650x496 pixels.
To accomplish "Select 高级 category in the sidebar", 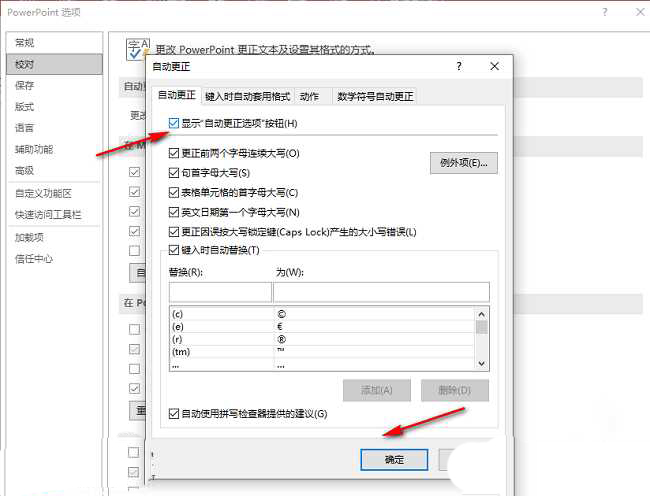I will pos(25,170).
